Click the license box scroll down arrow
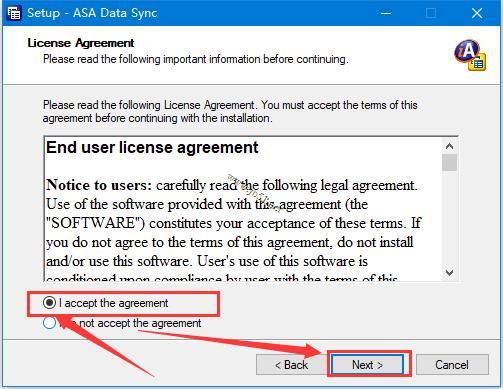 click(449, 273)
